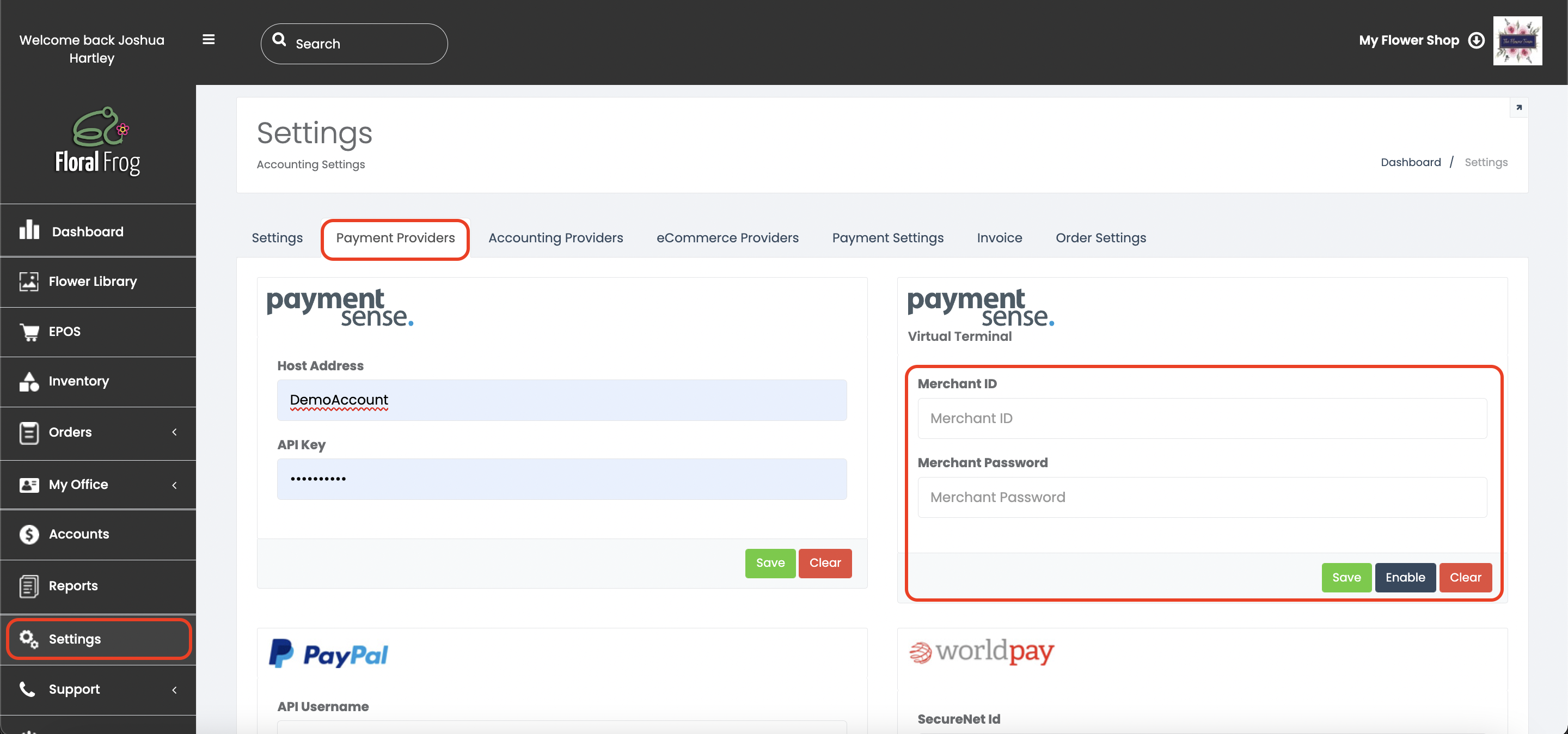Click the Reports icon

(x=29, y=585)
